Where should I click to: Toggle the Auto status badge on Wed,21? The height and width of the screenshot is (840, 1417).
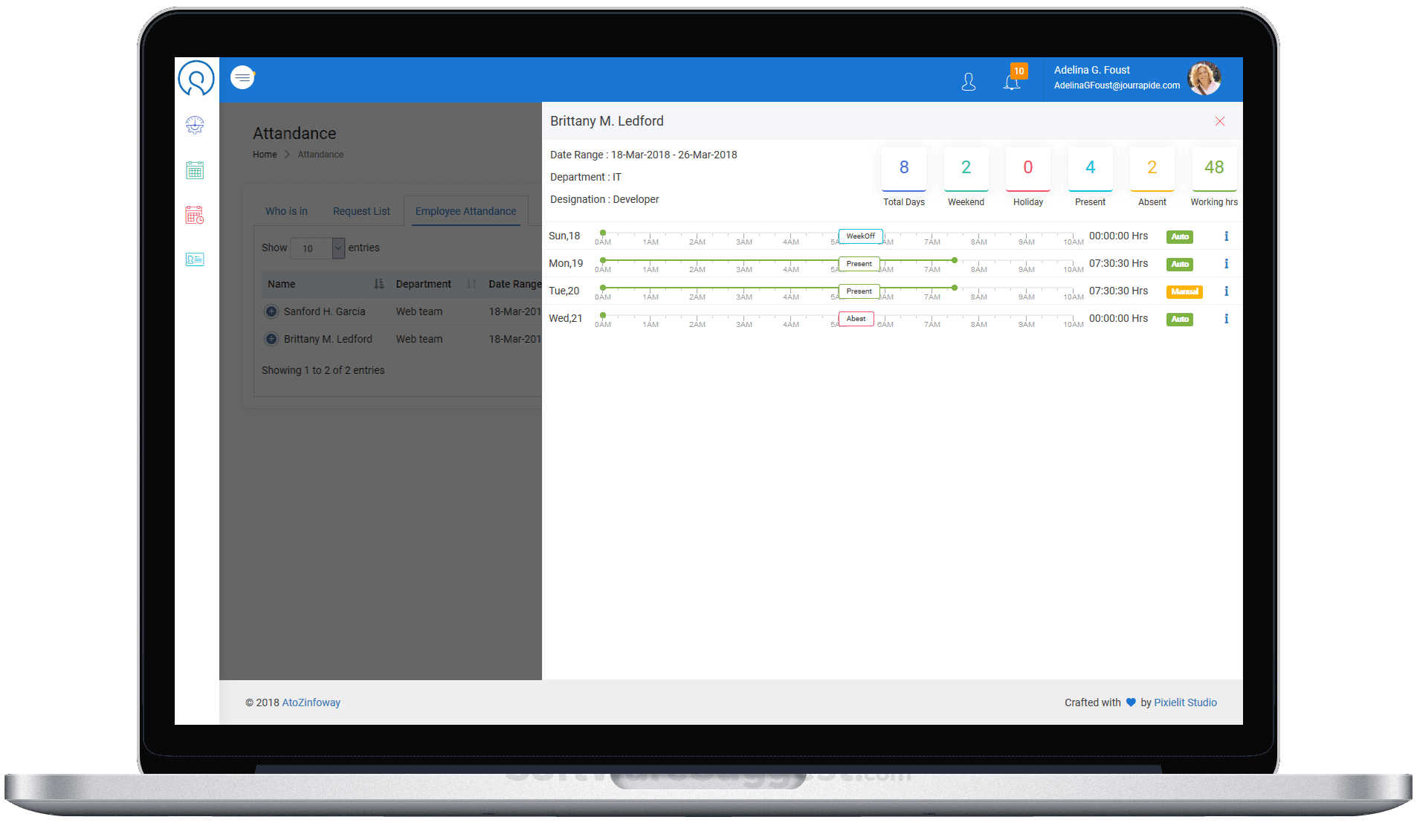(1179, 319)
